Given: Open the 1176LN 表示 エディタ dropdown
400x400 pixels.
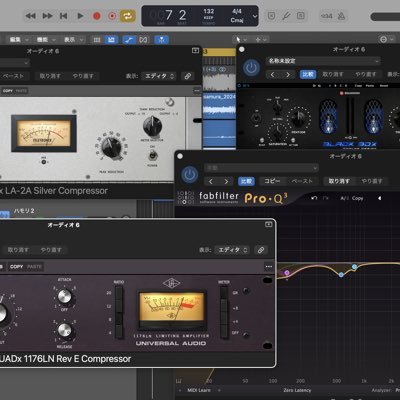Looking at the screenshot, I should 232,250.
